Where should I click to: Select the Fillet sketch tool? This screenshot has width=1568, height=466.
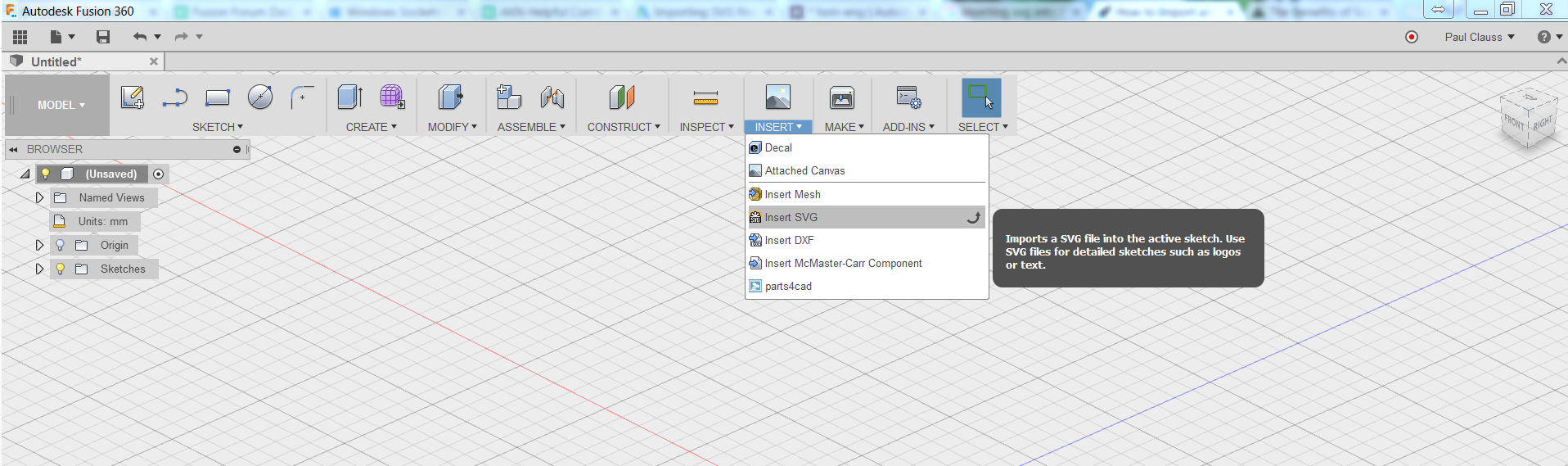tap(302, 97)
